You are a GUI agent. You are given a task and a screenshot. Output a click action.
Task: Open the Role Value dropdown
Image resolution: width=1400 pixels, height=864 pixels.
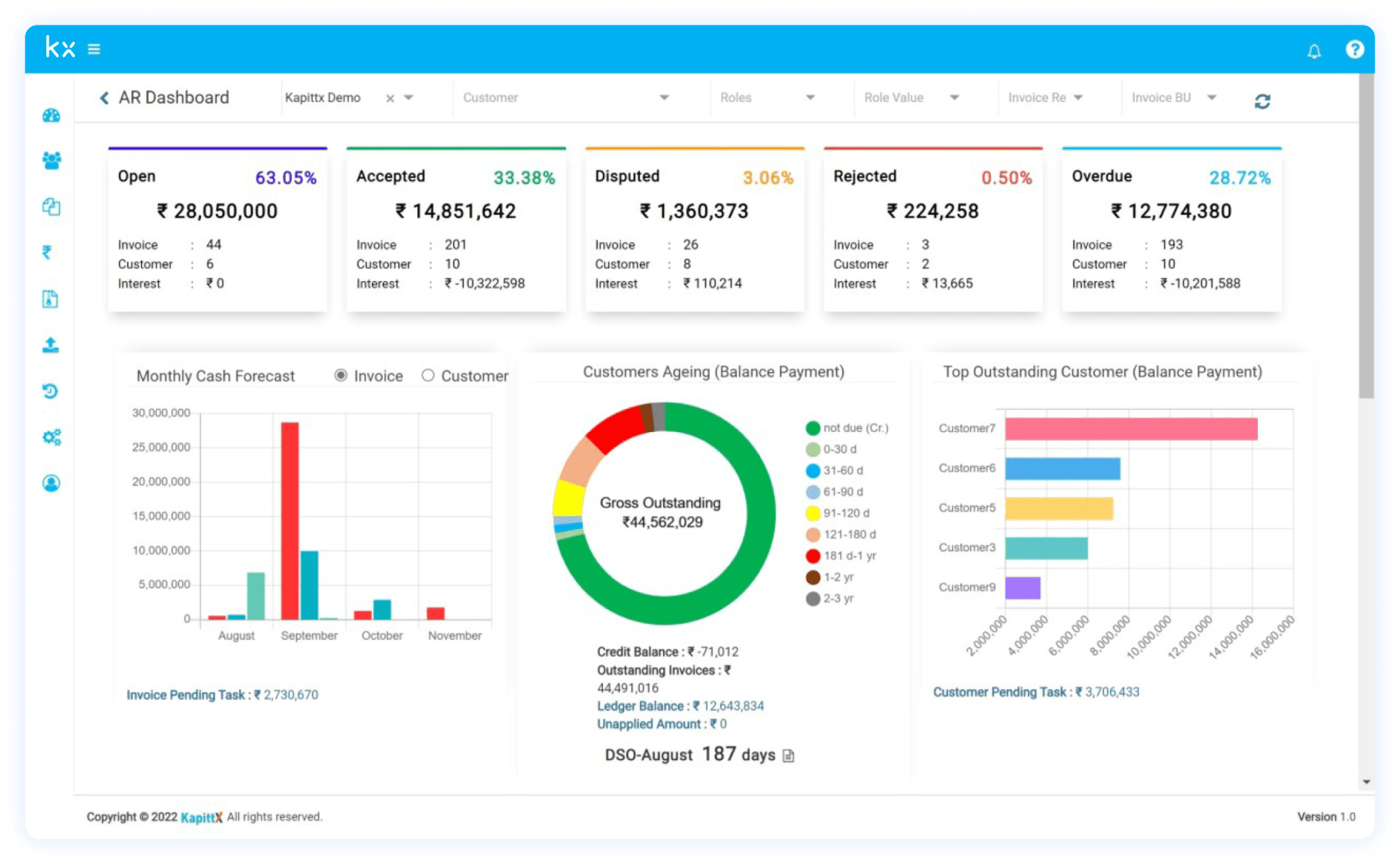(x=954, y=98)
